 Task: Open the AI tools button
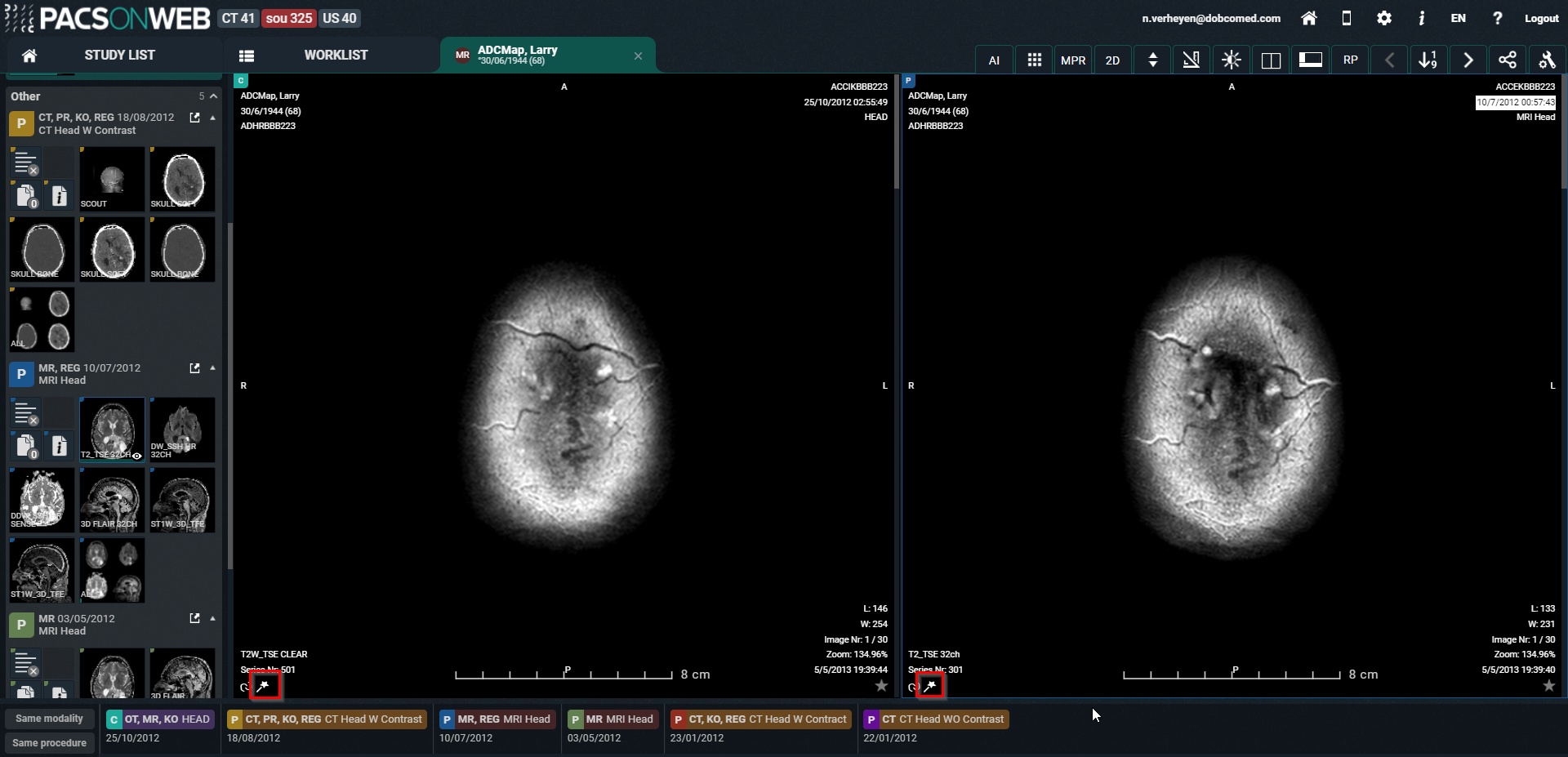[994, 60]
